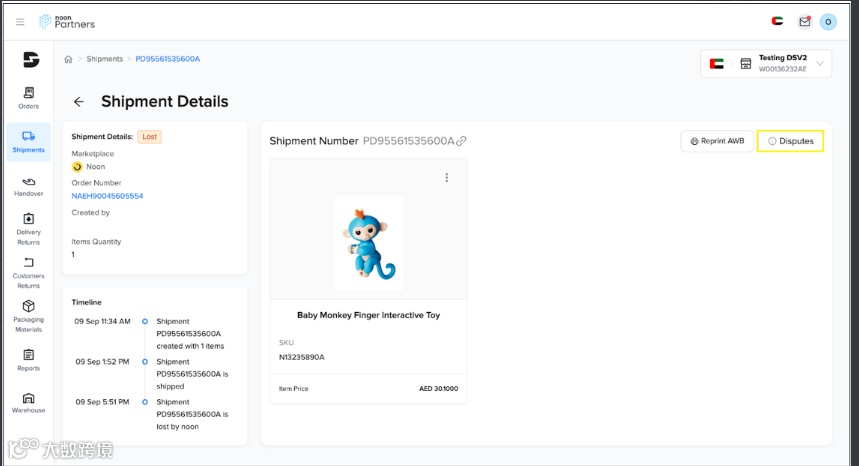
Task: Open the user profile avatar
Action: (x=828, y=22)
